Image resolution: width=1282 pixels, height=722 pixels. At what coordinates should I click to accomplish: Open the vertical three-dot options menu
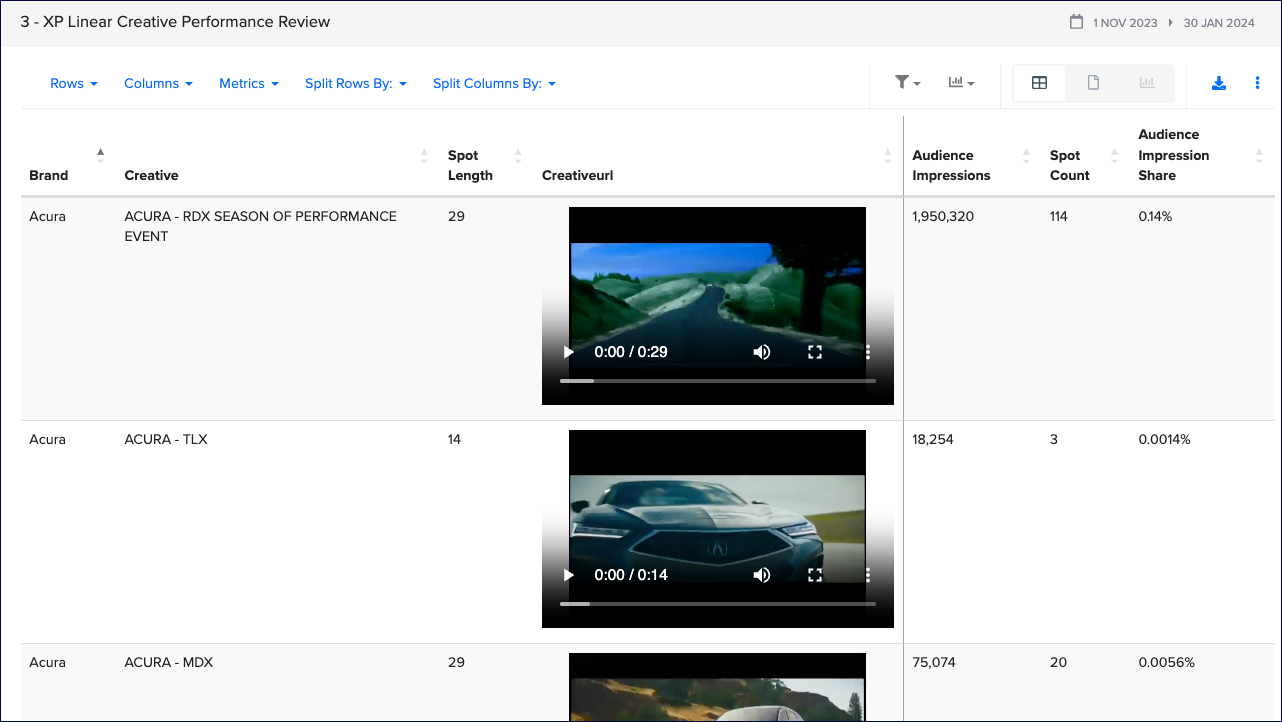pyautogui.click(x=1257, y=83)
